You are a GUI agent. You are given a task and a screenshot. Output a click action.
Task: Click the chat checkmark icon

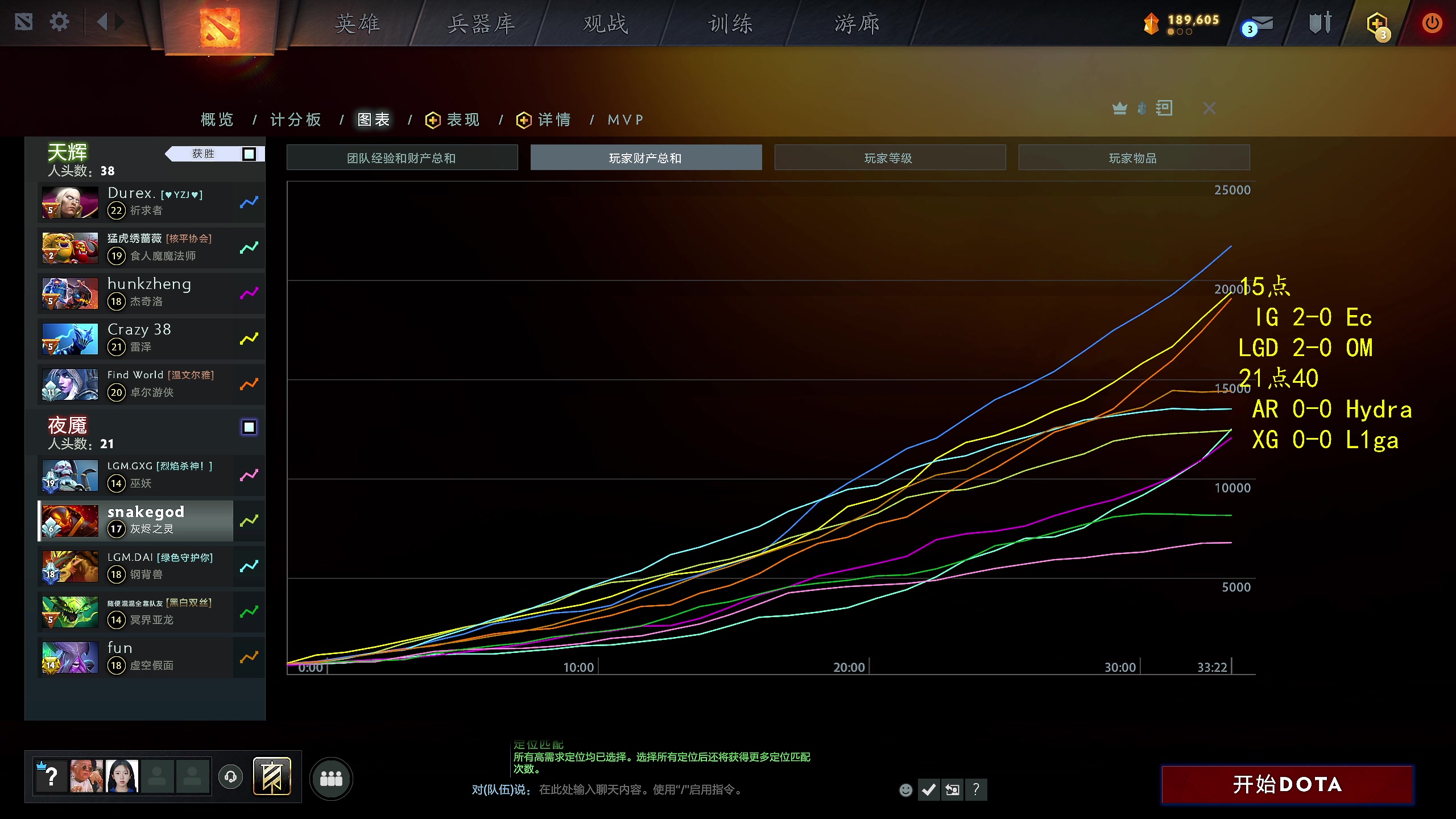[x=929, y=790]
